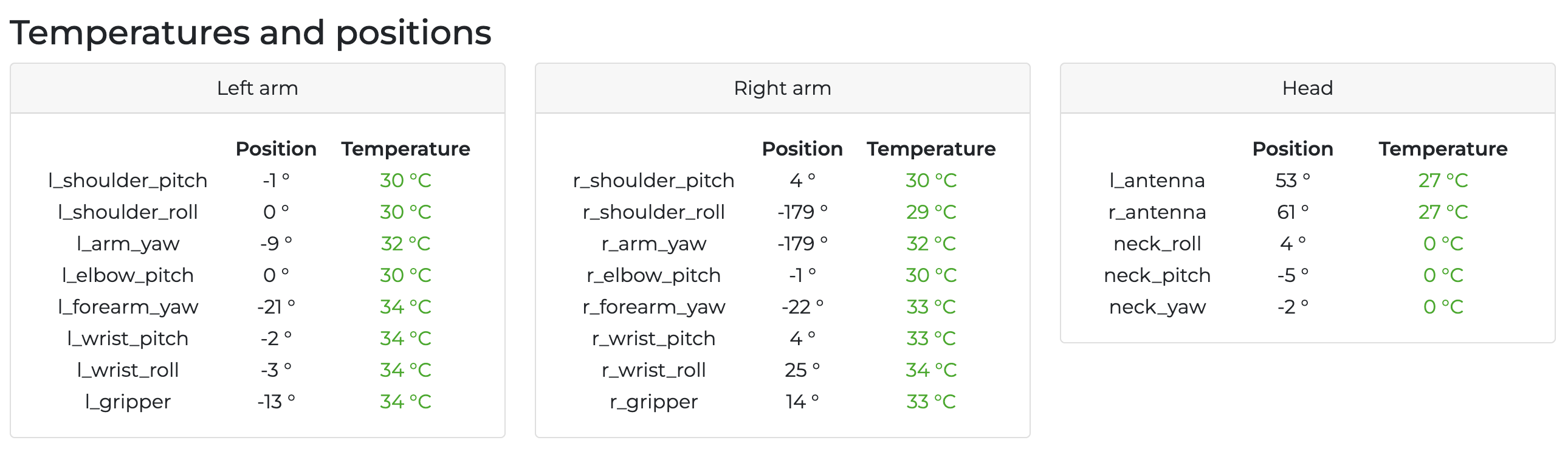Click the r_antenna position value
The image size is (1568, 457).
[x=1292, y=212]
